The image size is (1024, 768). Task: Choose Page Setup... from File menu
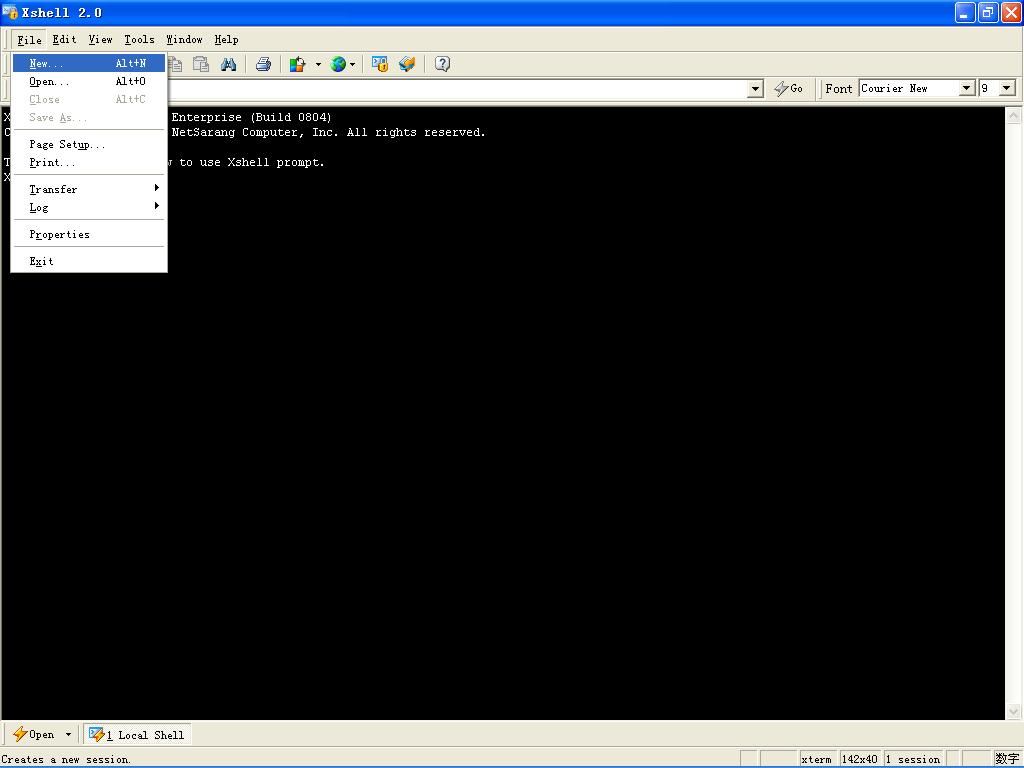(x=89, y=144)
